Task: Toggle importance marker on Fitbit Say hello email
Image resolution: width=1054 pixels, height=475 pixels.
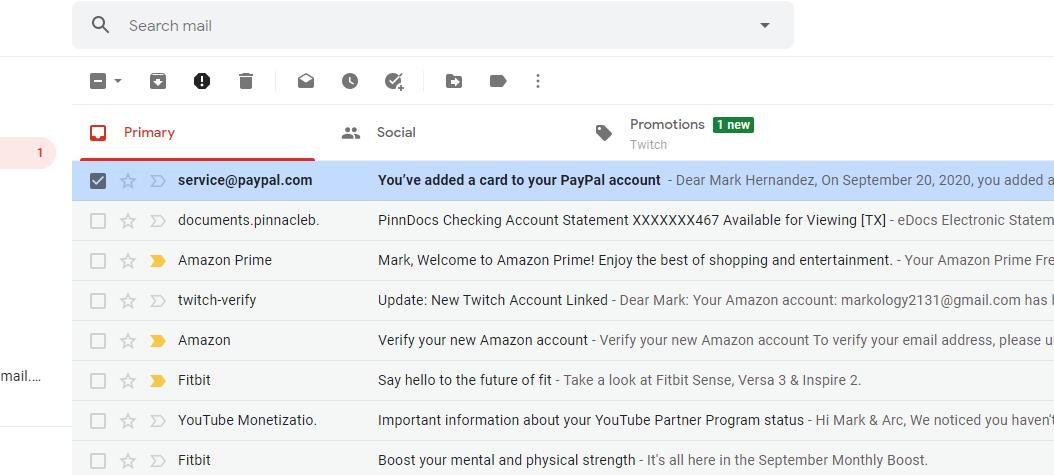Action: pyautogui.click(x=158, y=381)
